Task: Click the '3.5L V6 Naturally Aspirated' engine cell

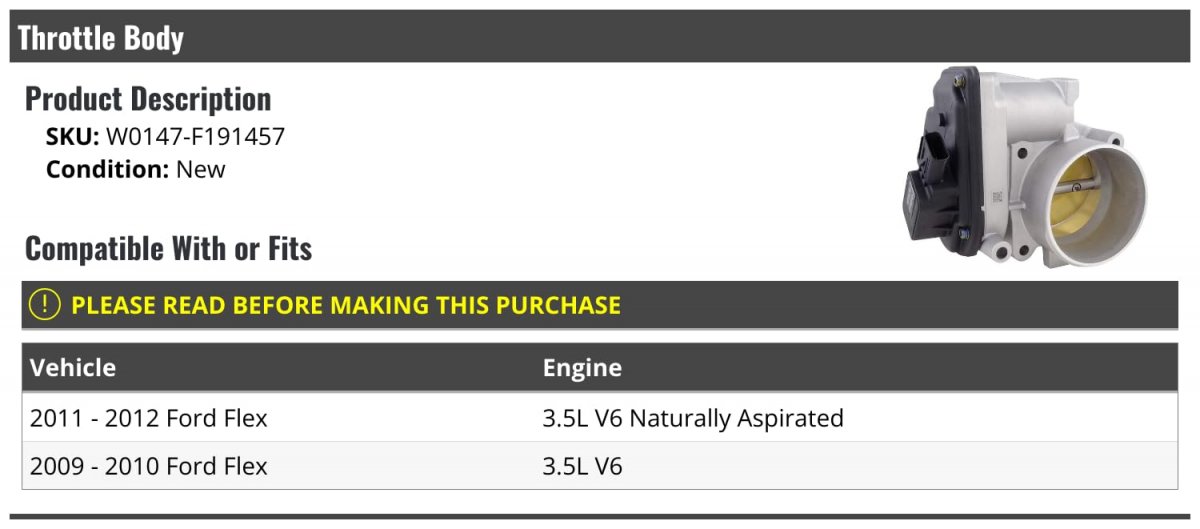Action: pyautogui.click(x=693, y=418)
